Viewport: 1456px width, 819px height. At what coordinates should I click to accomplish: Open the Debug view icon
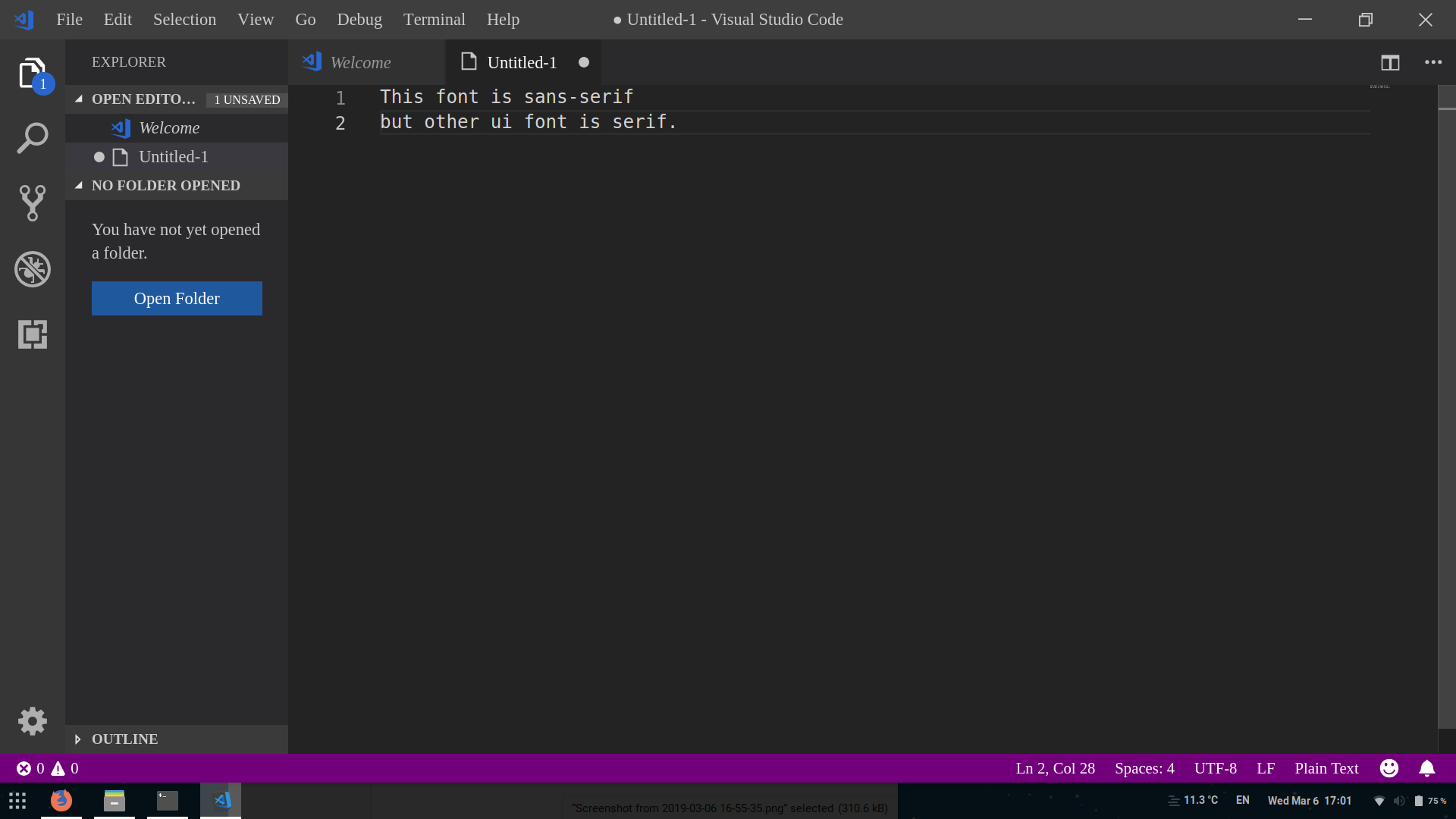32,268
